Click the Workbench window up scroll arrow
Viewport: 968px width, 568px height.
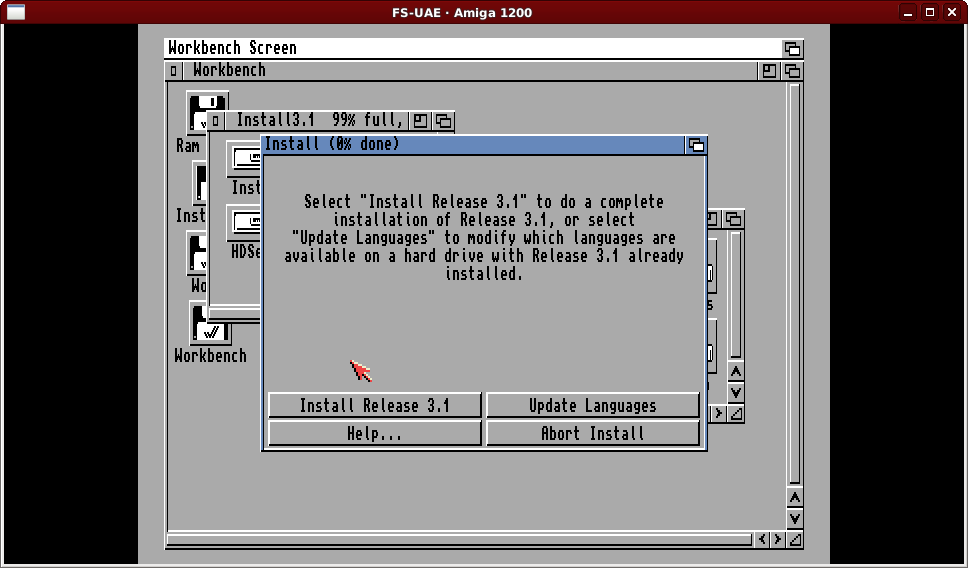click(x=795, y=498)
